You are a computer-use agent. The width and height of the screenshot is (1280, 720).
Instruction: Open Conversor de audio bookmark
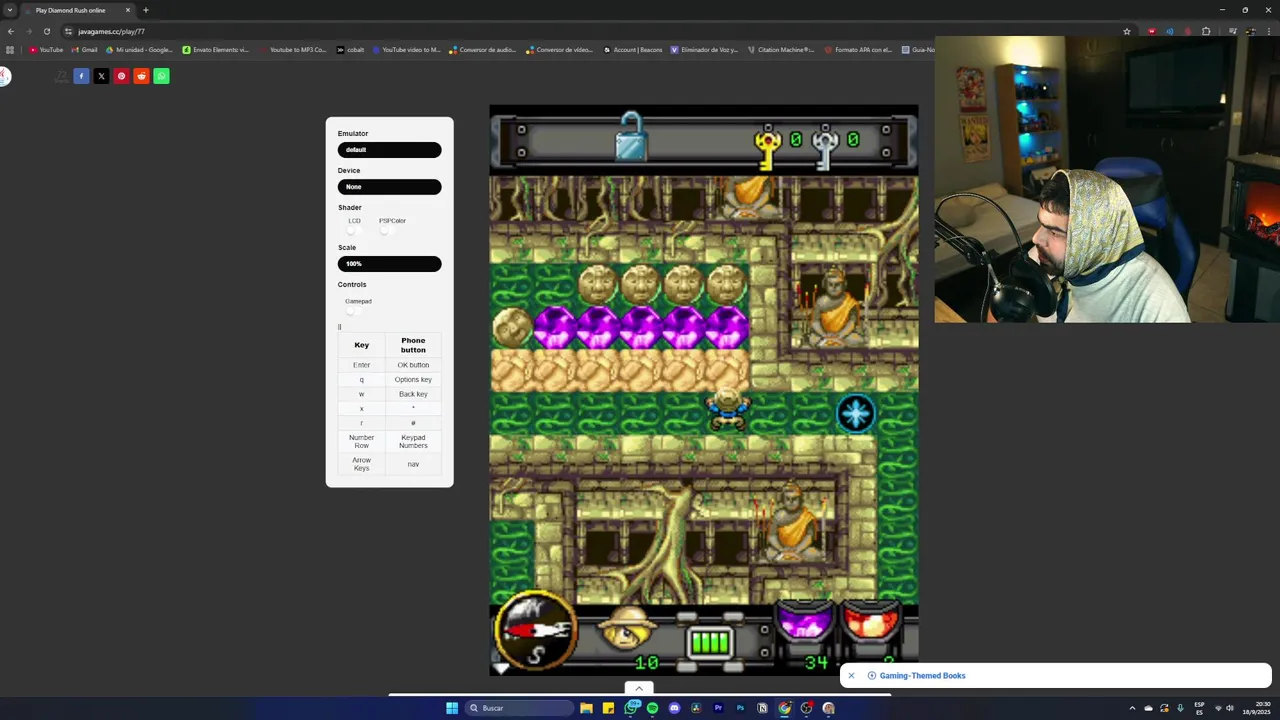(483, 50)
